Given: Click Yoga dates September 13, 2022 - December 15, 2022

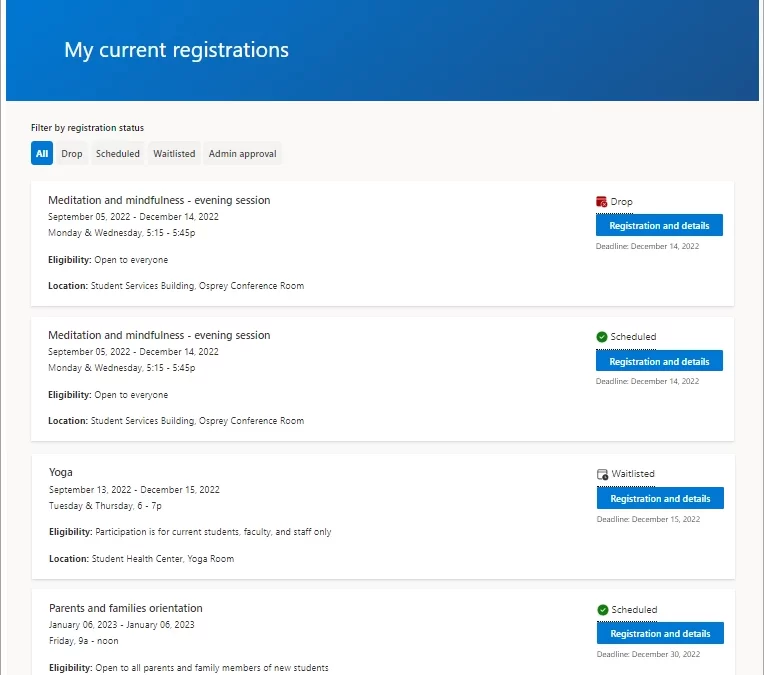Looking at the screenshot, I should click(x=134, y=489).
